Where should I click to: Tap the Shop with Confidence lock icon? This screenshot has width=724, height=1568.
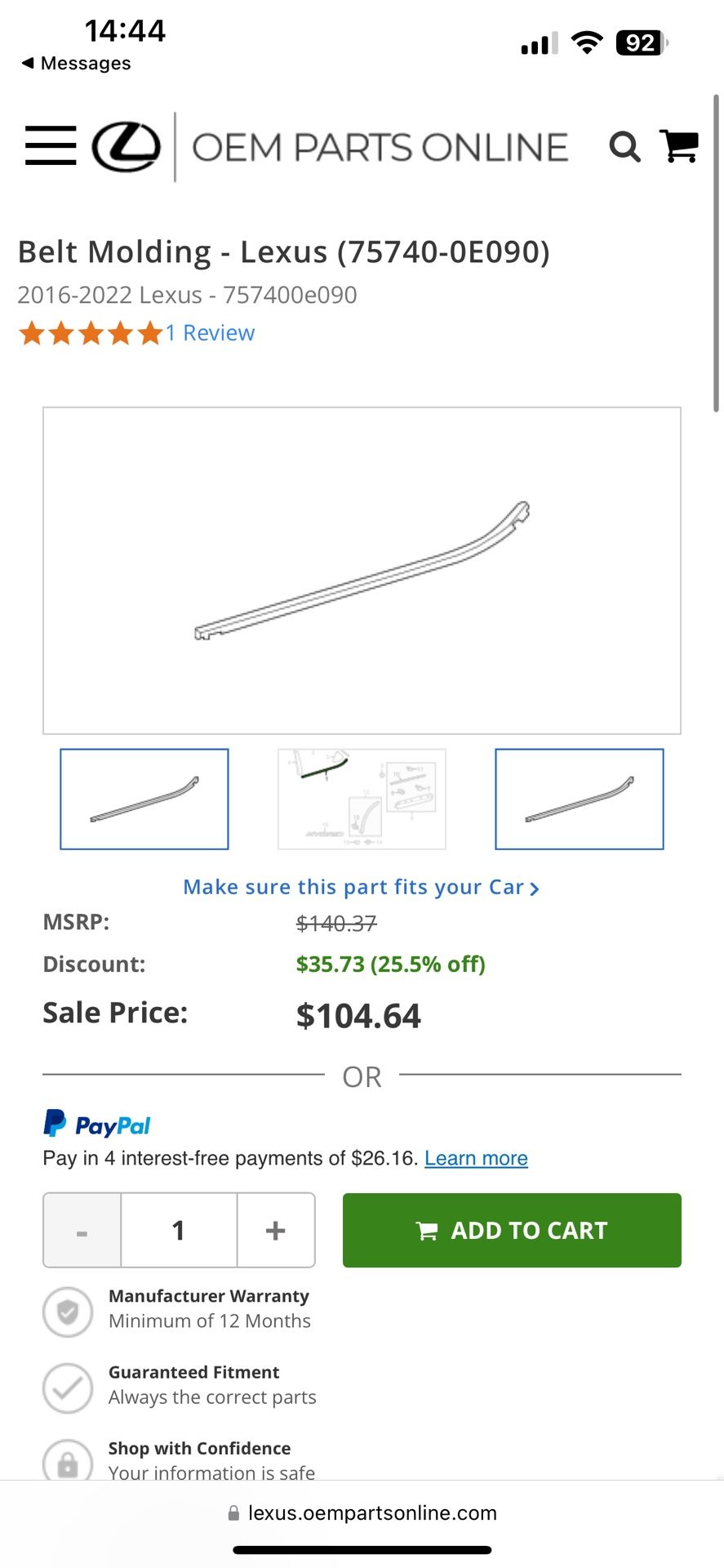[68, 1462]
